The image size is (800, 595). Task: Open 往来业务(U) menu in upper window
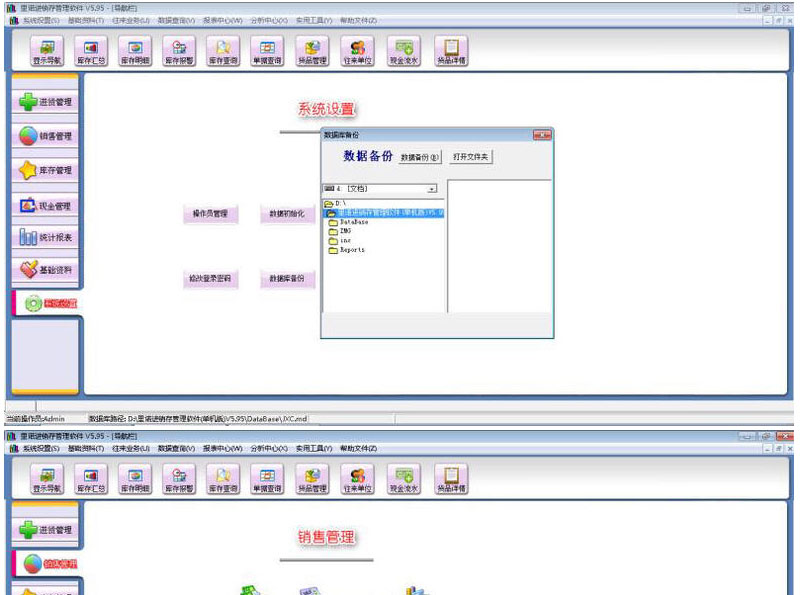[x=131, y=20]
